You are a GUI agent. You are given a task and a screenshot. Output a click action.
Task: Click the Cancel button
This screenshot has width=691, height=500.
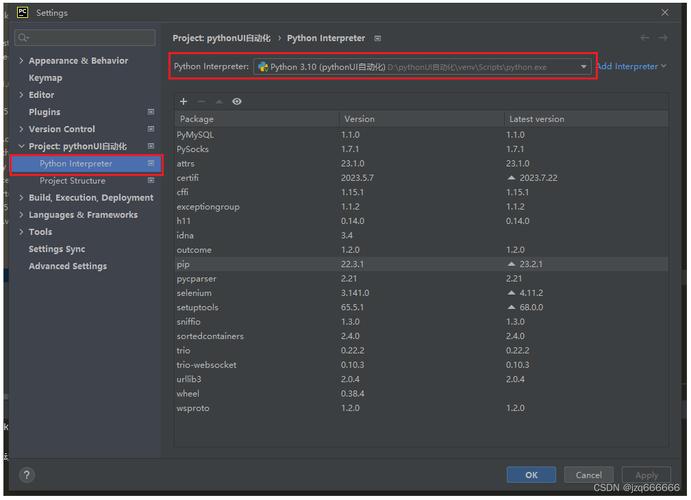coord(588,475)
